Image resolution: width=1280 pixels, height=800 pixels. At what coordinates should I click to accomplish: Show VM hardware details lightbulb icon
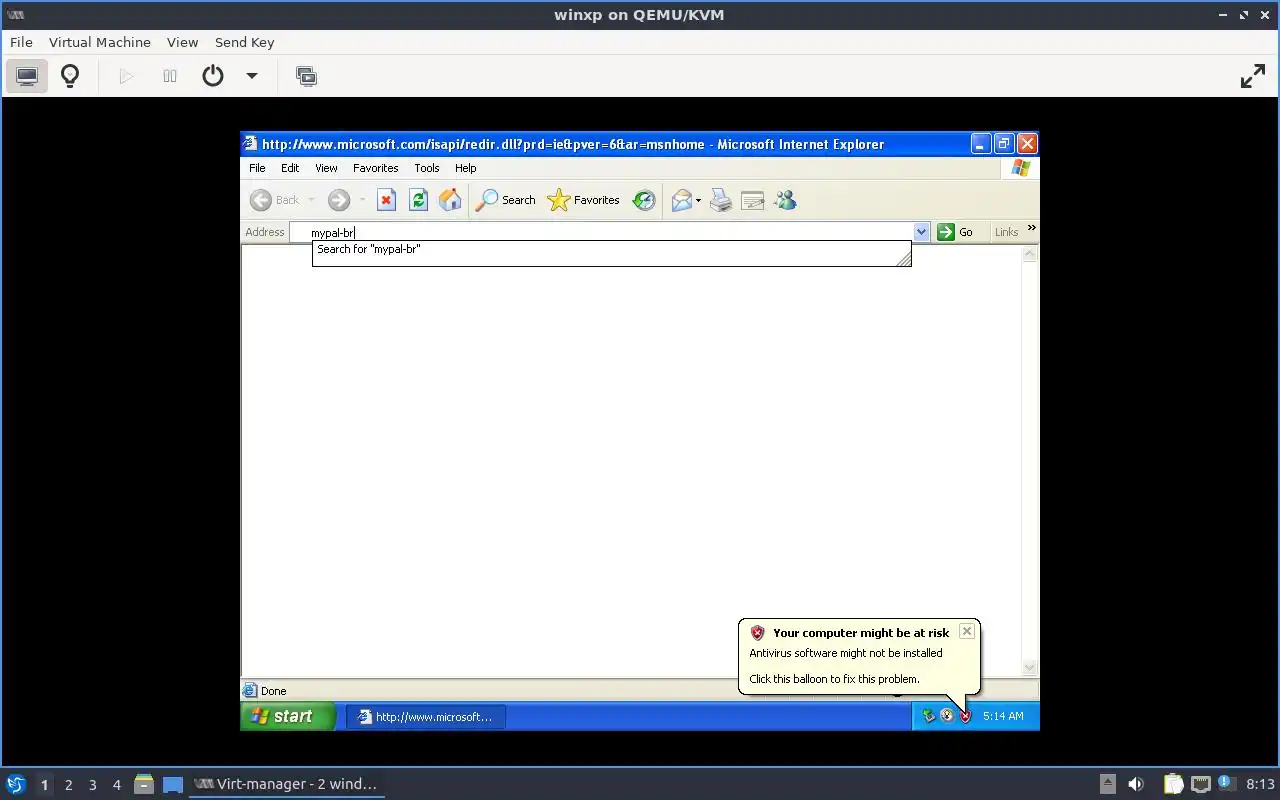click(x=70, y=76)
